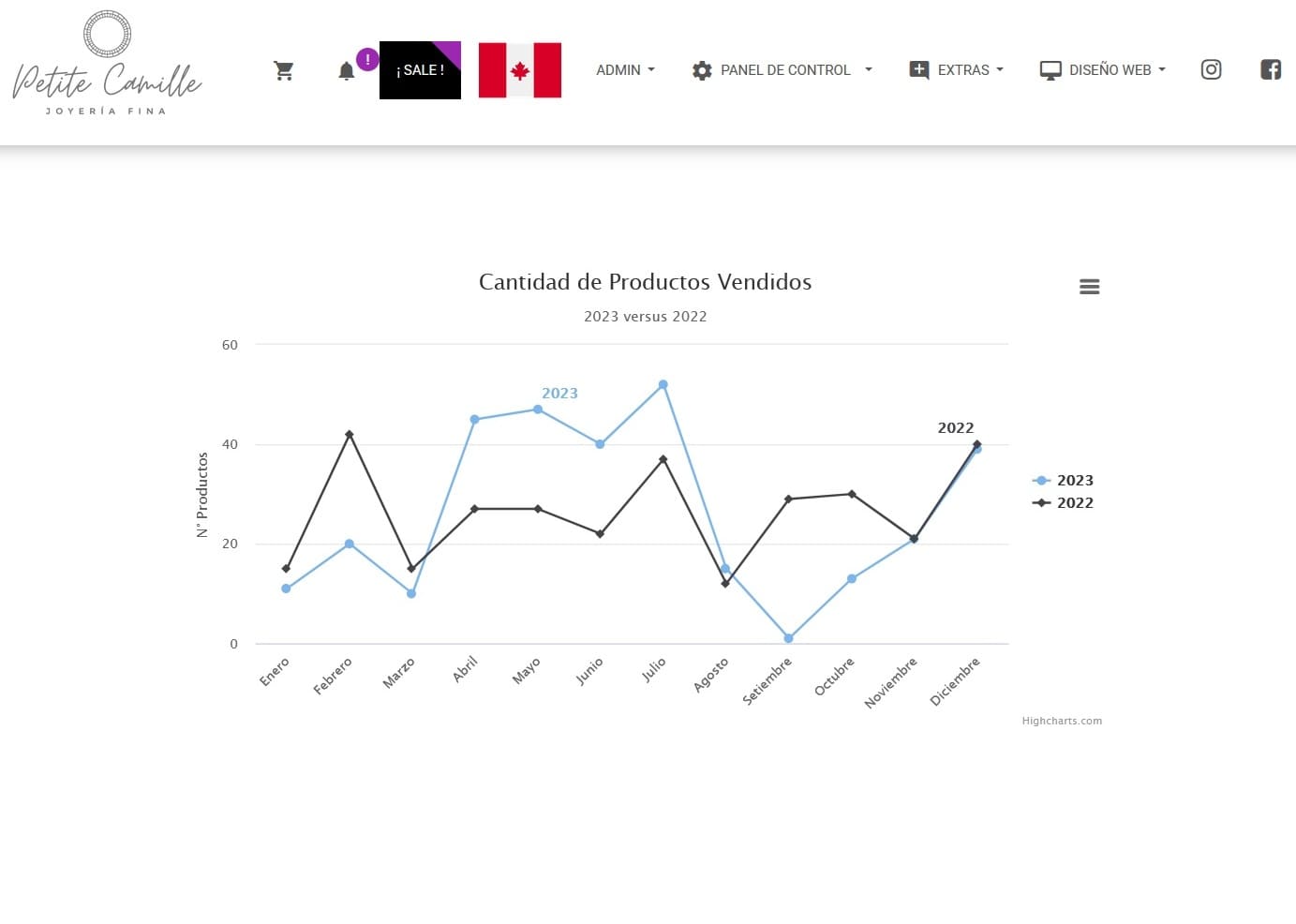Click the monitor icon next to Diseño Web
Viewport: 1296px width, 924px height.
click(1050, 69)
